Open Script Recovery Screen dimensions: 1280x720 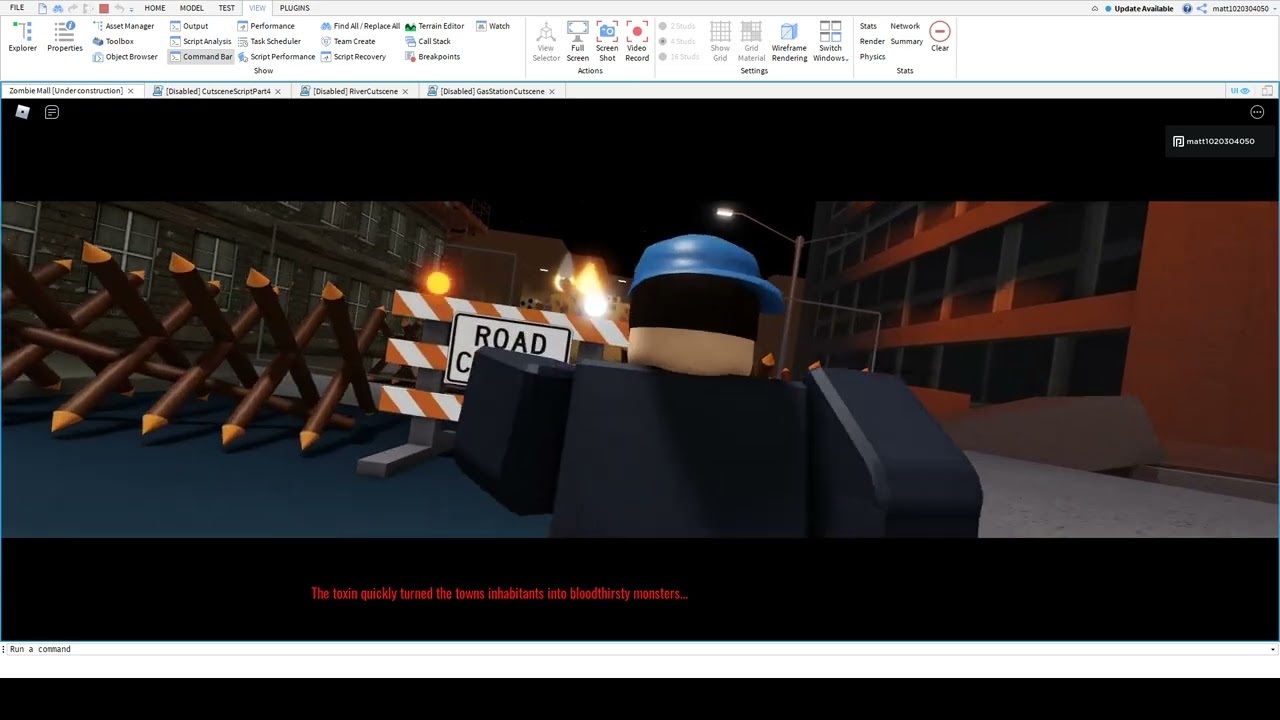[x=353, y=57]
